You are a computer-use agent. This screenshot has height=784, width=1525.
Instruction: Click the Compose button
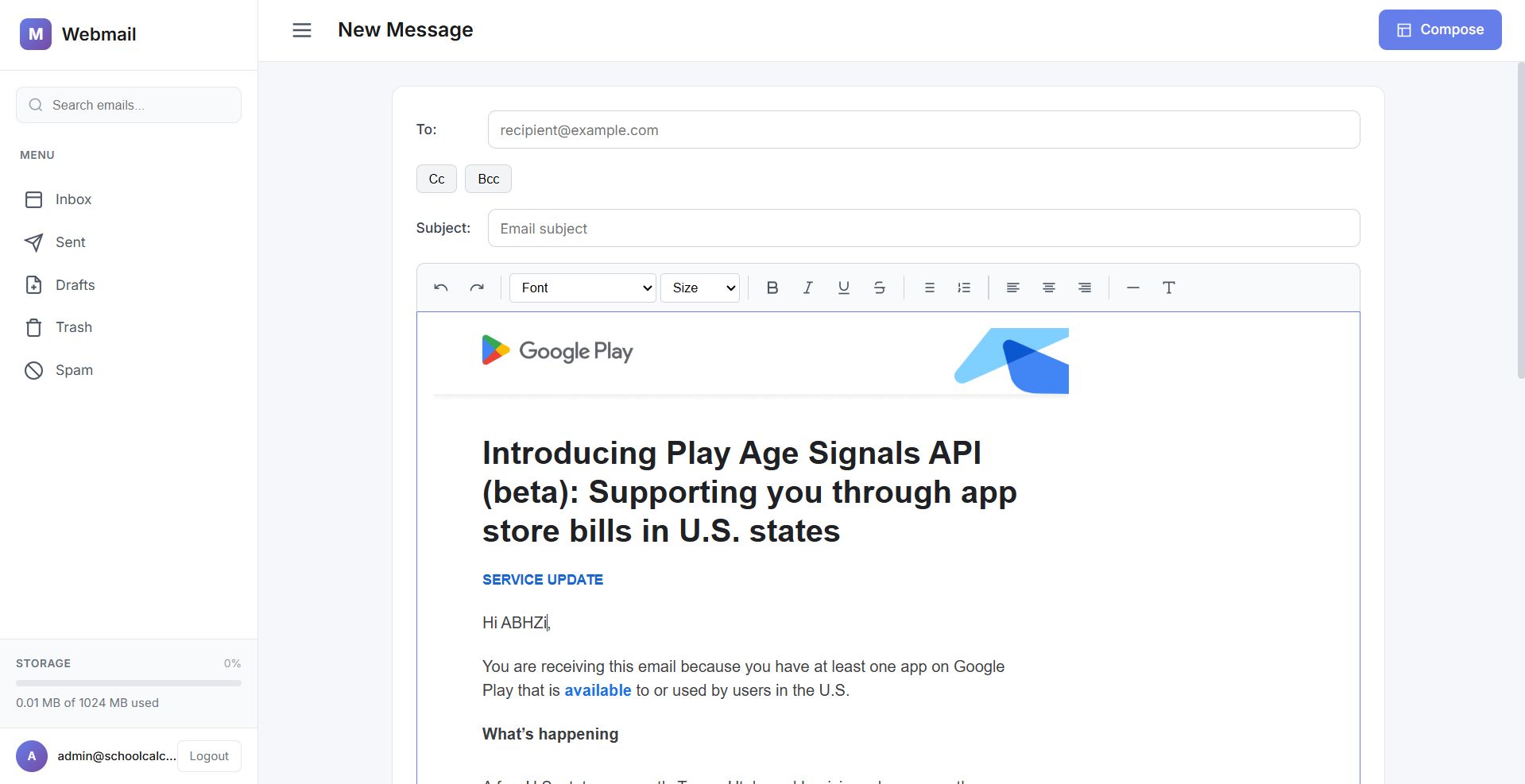[x=1440, y=30]
